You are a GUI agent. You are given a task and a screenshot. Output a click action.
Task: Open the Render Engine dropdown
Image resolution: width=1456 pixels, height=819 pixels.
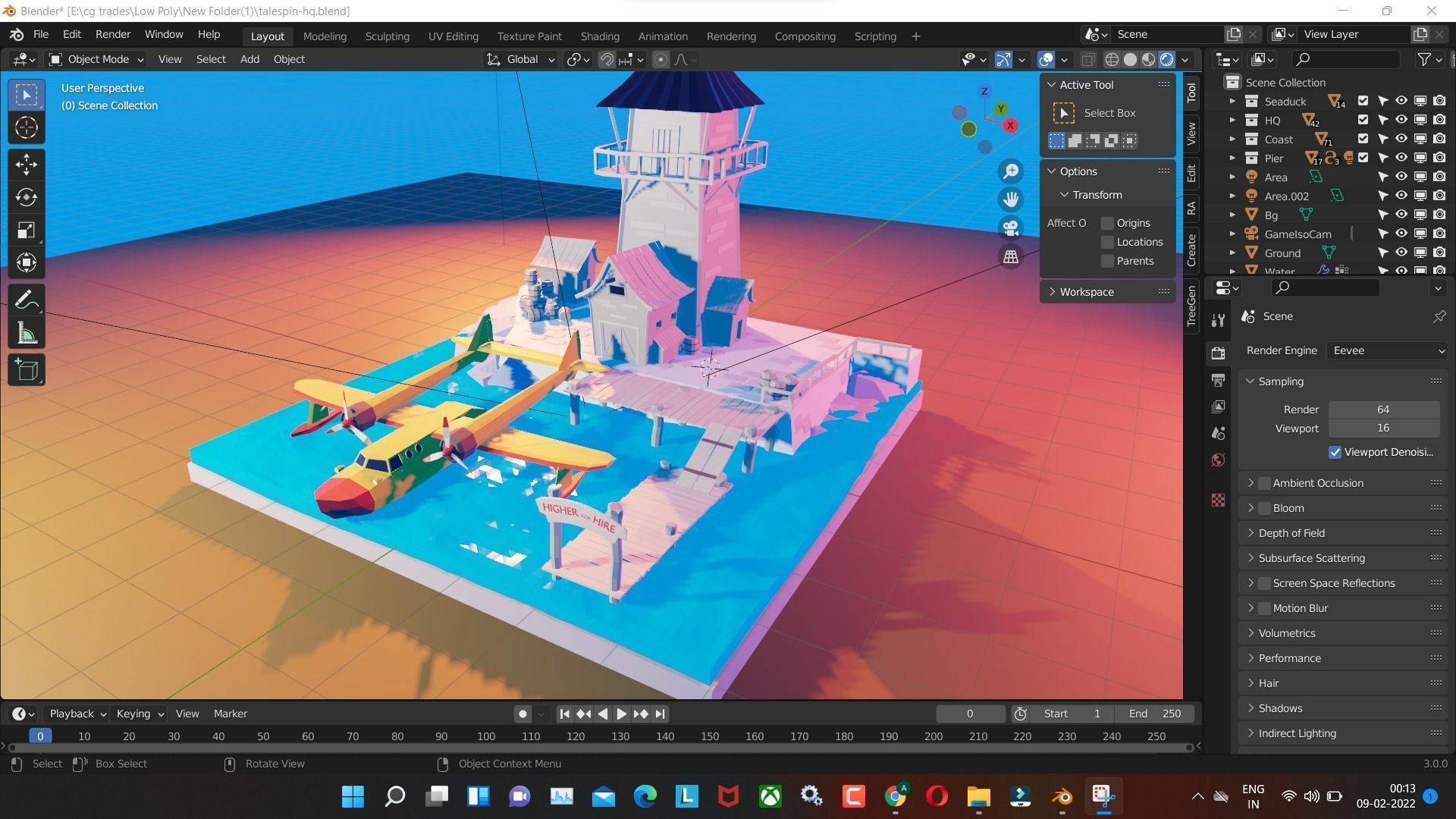tap(1387, 350)
